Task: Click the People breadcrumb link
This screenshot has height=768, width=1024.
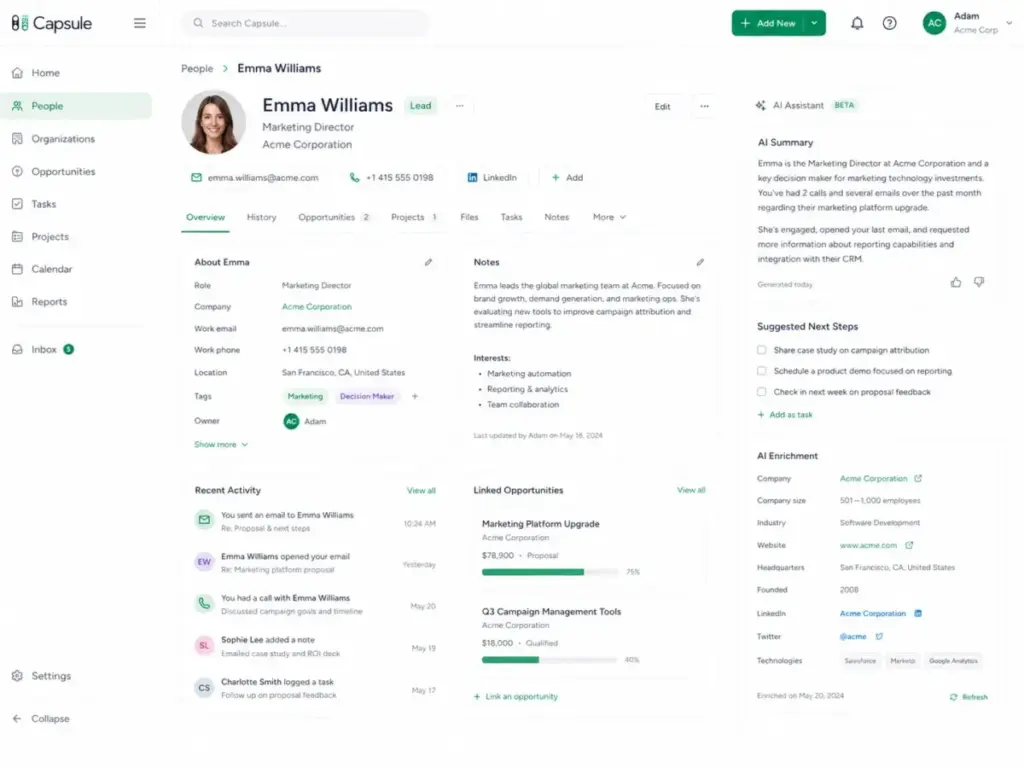Action: (x=197, y=69)
